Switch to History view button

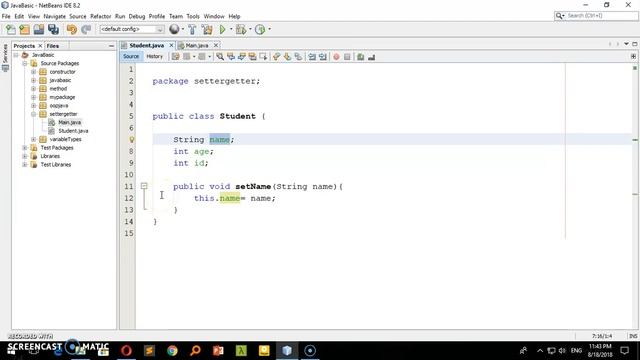pyautogui.click(x=155, y=56)
